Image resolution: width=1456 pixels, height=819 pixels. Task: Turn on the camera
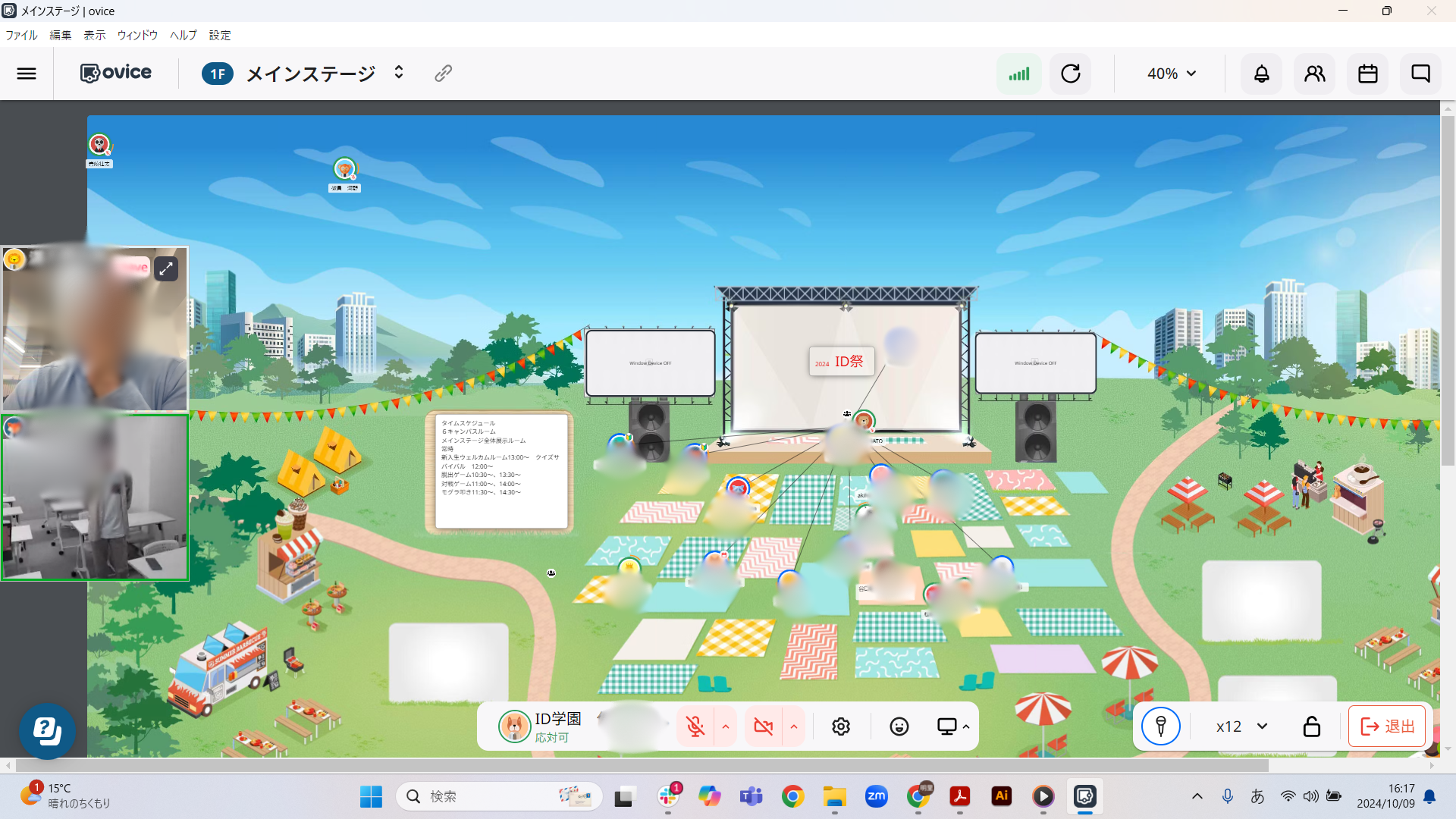(763, 726)
